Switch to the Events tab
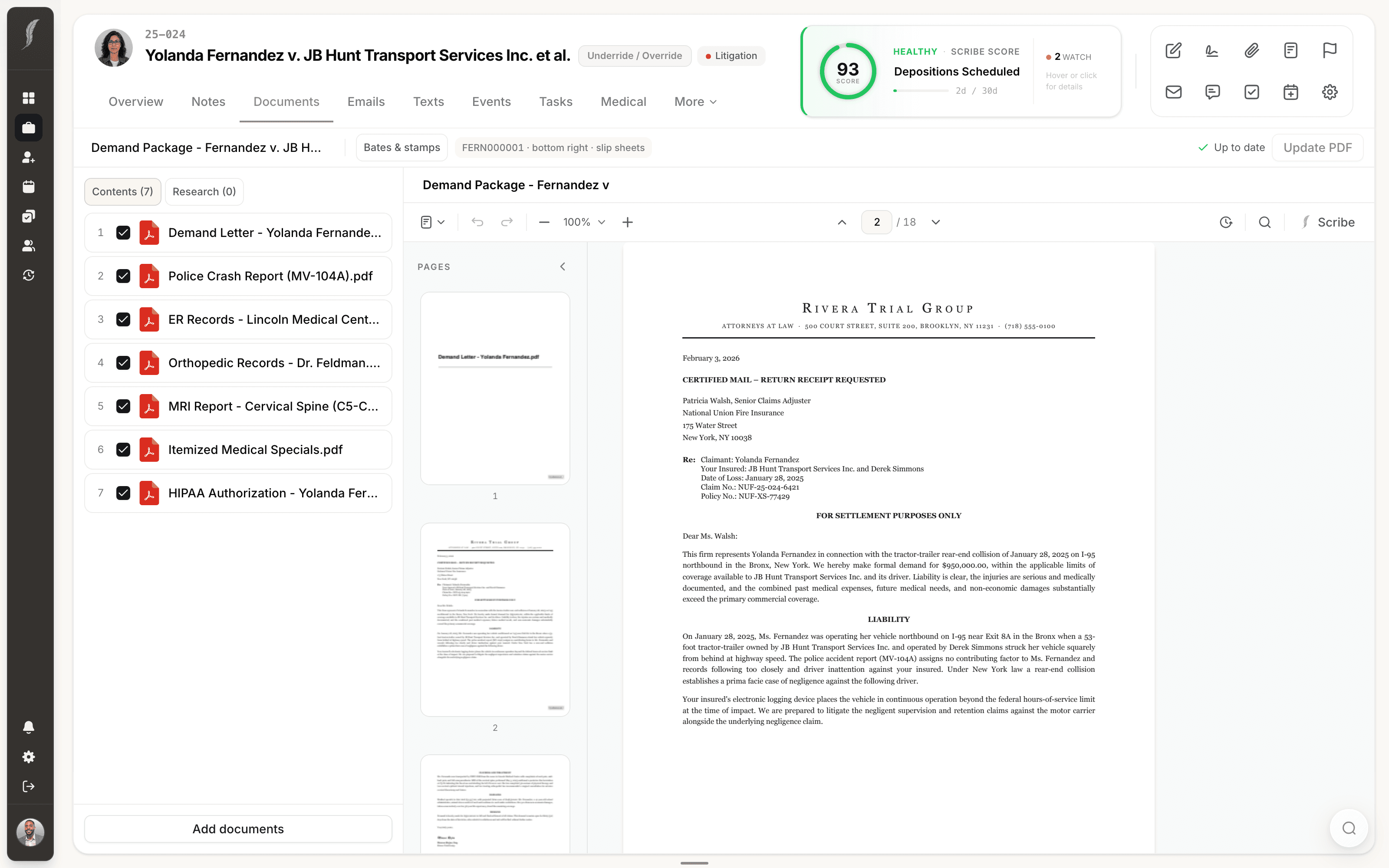 click(x=491, y=102)
